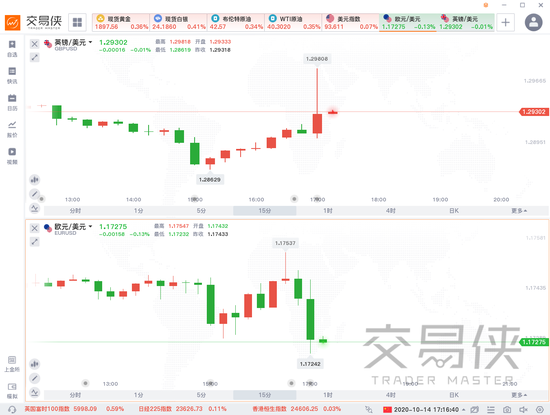Open the 视频 video sidebar item
The height and width of the screenshot is (415, 550).
pos(12,156)
